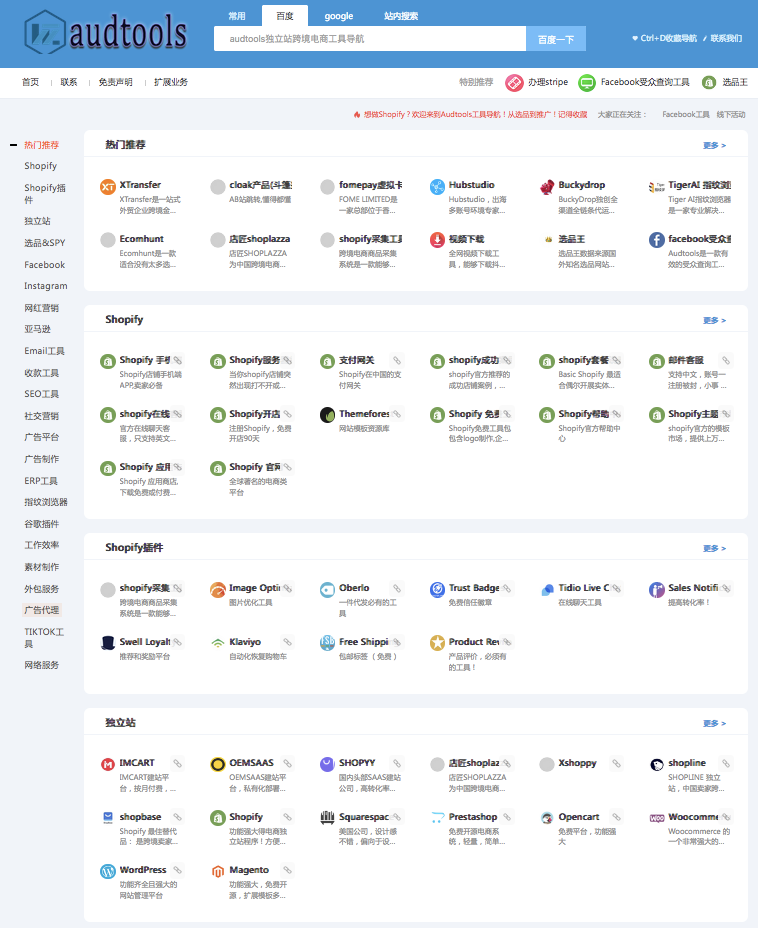
Task: Select 网络服务 in the sidebar
Action: pyautogui.click(x=41, y=665)
